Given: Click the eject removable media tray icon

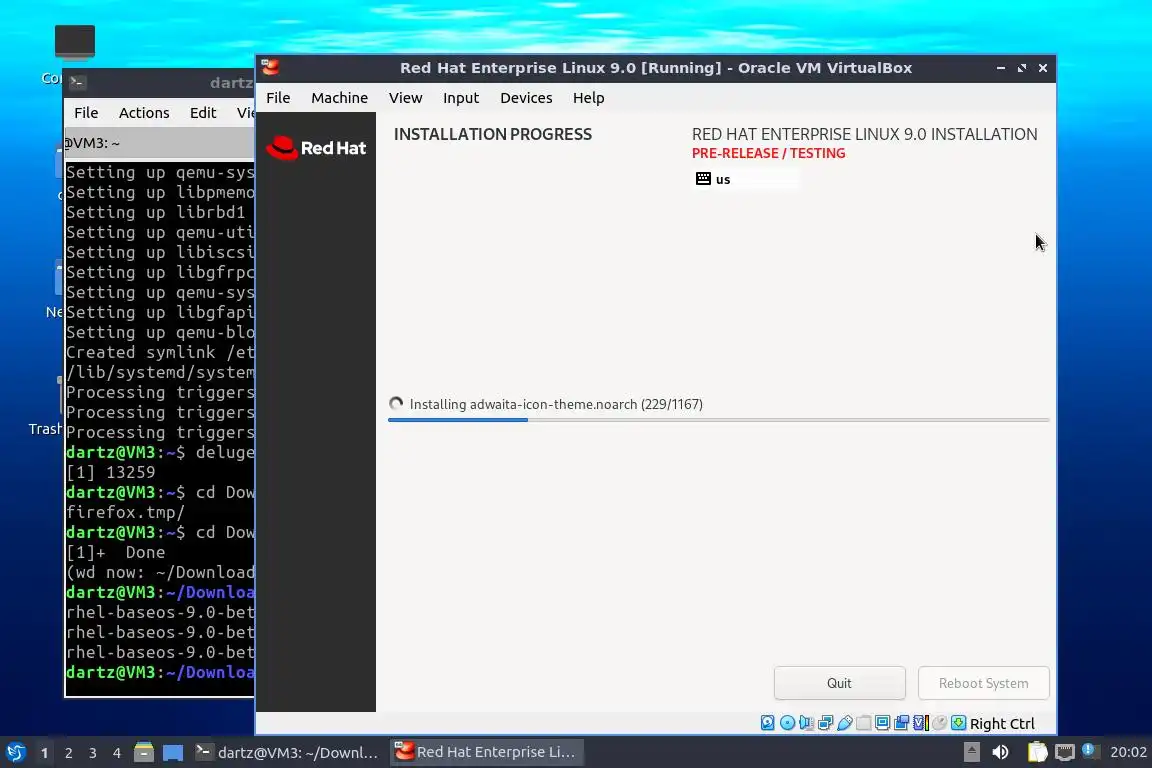Looking at the screenshot, I should (971, 752).
